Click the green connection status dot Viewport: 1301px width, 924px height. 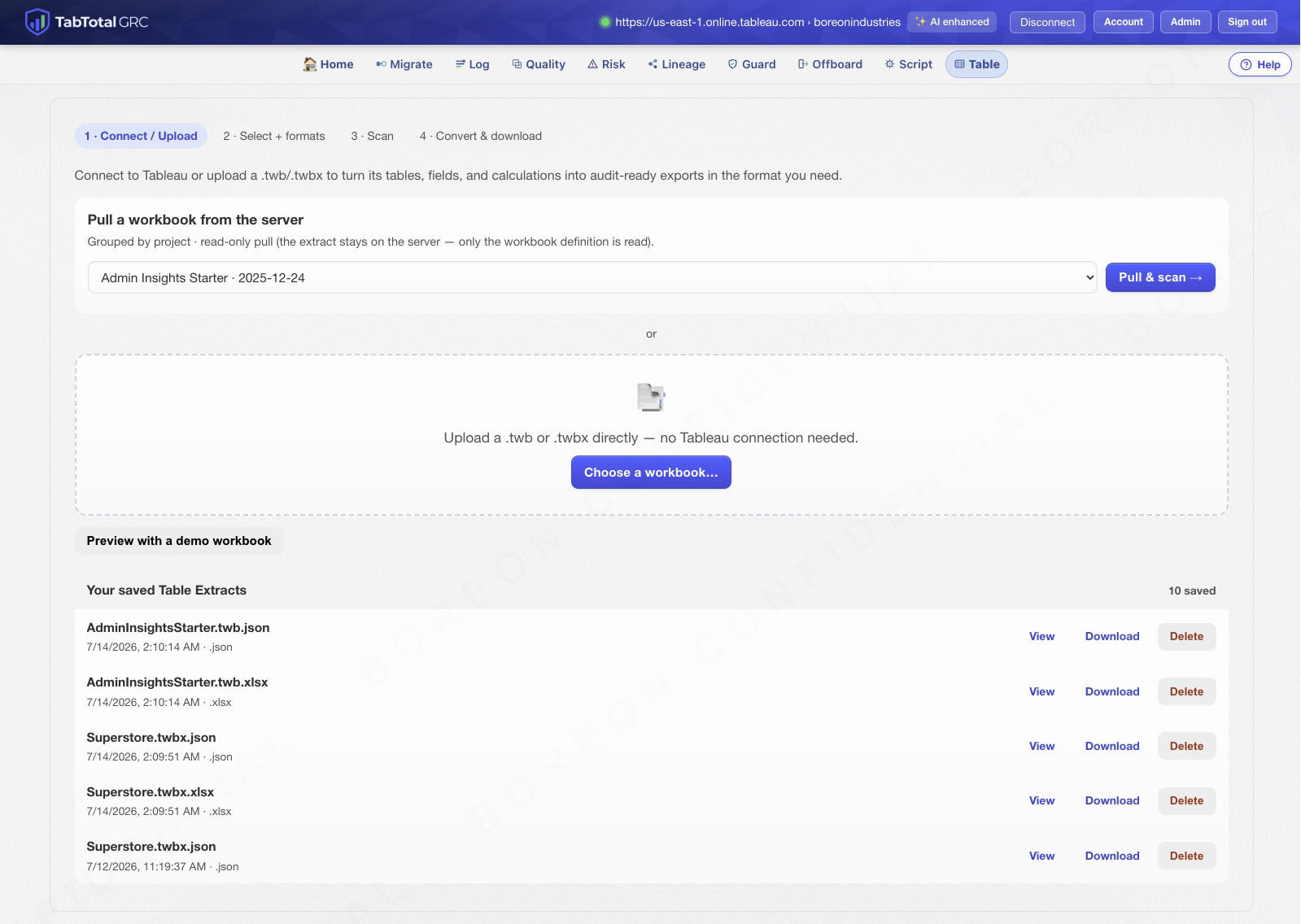click(605, 22)
